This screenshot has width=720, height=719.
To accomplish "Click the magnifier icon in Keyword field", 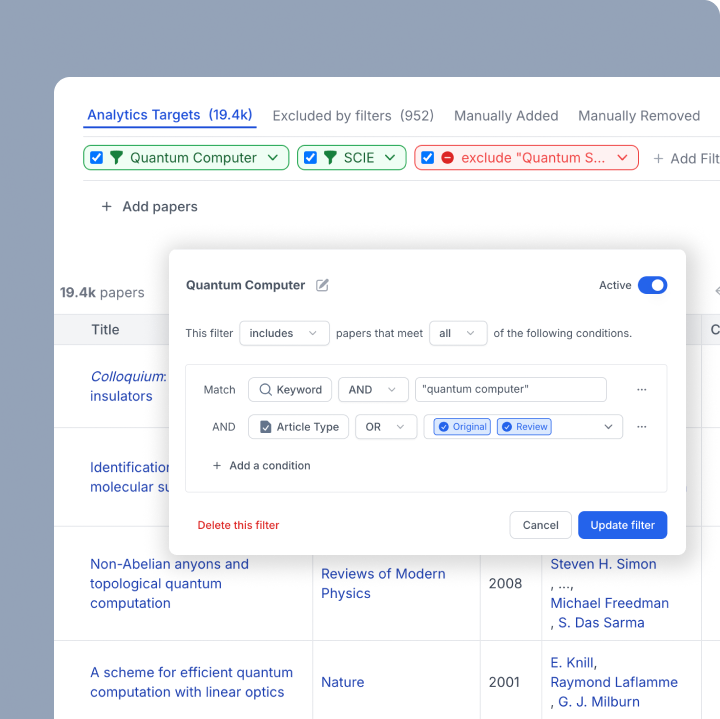I will [265, 389].
